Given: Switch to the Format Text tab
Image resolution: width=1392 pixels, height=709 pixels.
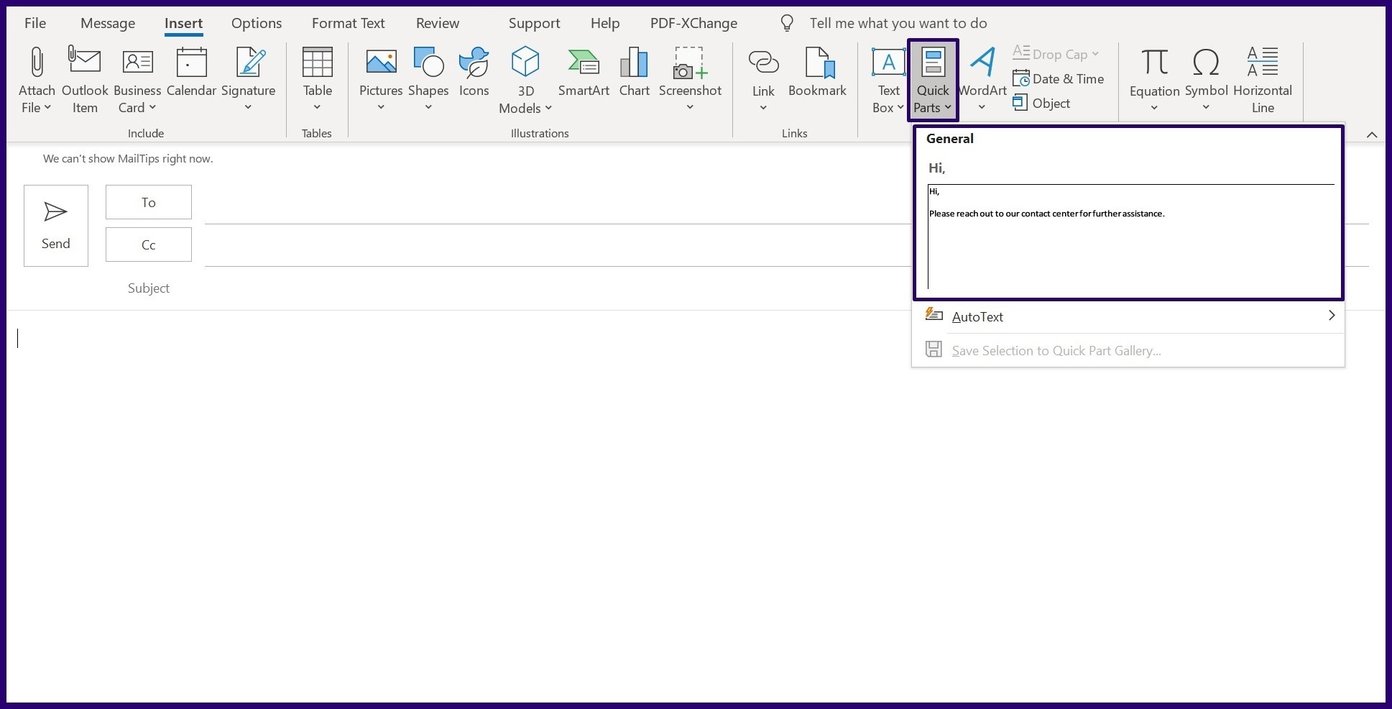Looking at the screenshot, I should (347, 22).
